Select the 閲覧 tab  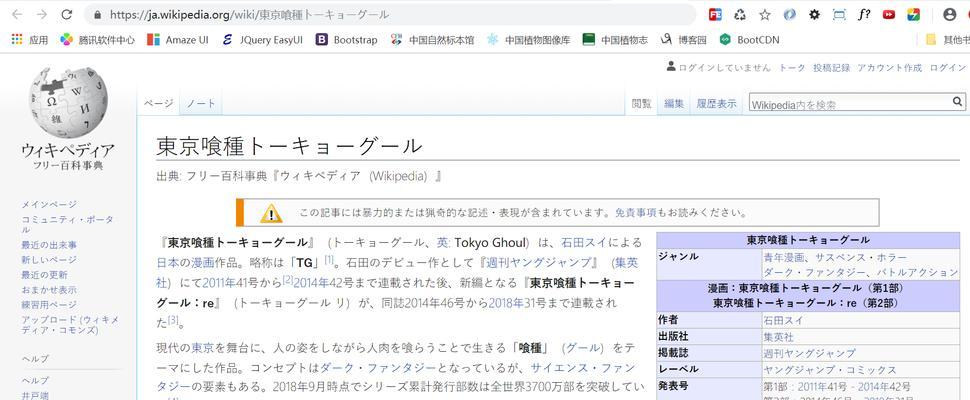(x=642, y=103)
